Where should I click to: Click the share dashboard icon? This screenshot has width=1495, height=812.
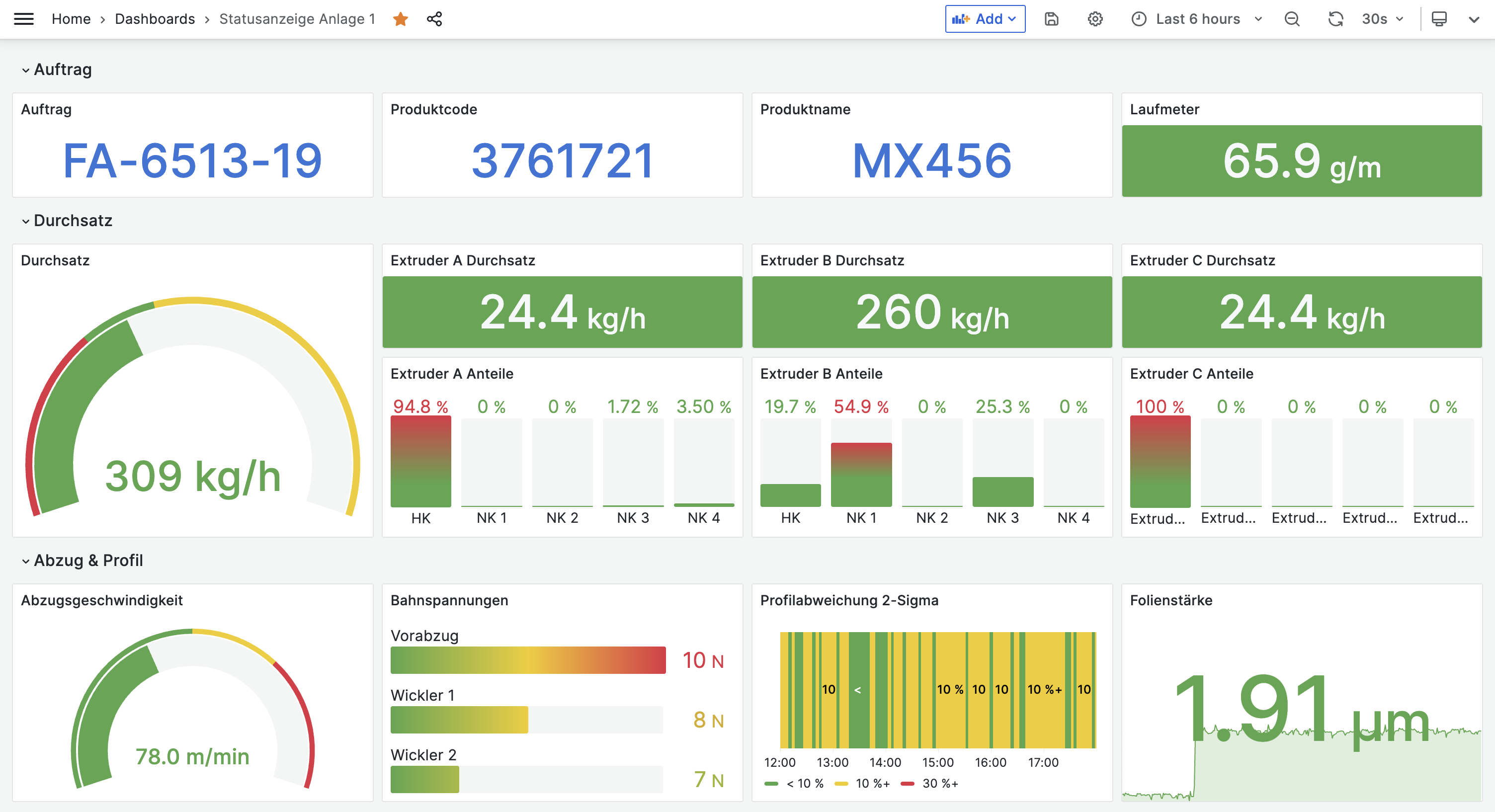click(434, 19)
